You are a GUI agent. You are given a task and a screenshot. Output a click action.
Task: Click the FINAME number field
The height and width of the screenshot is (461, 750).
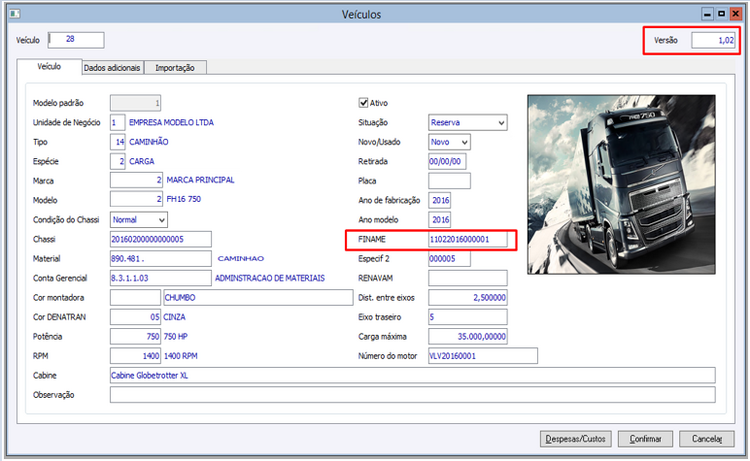(468, 239)
